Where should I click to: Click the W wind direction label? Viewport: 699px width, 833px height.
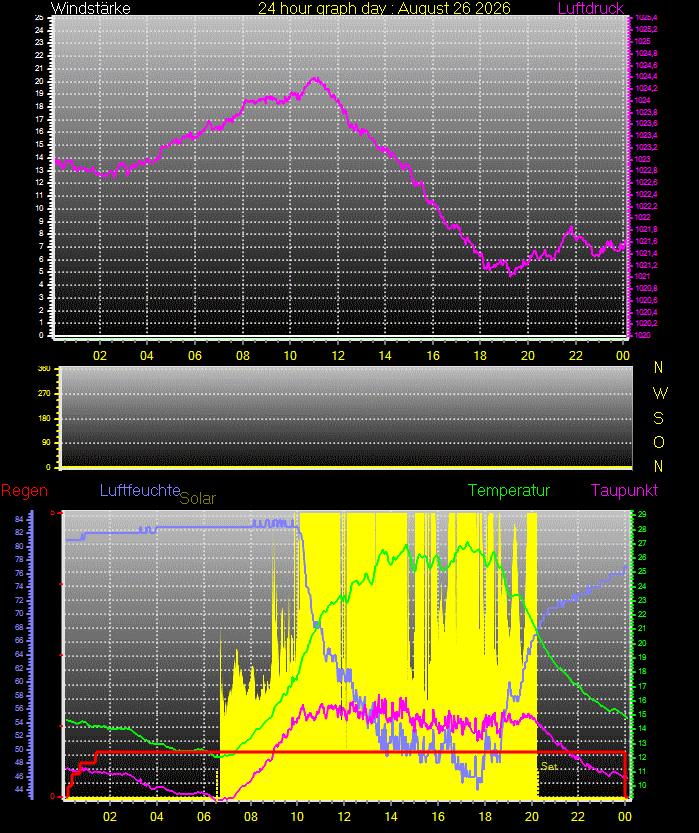tap(660, 393)
